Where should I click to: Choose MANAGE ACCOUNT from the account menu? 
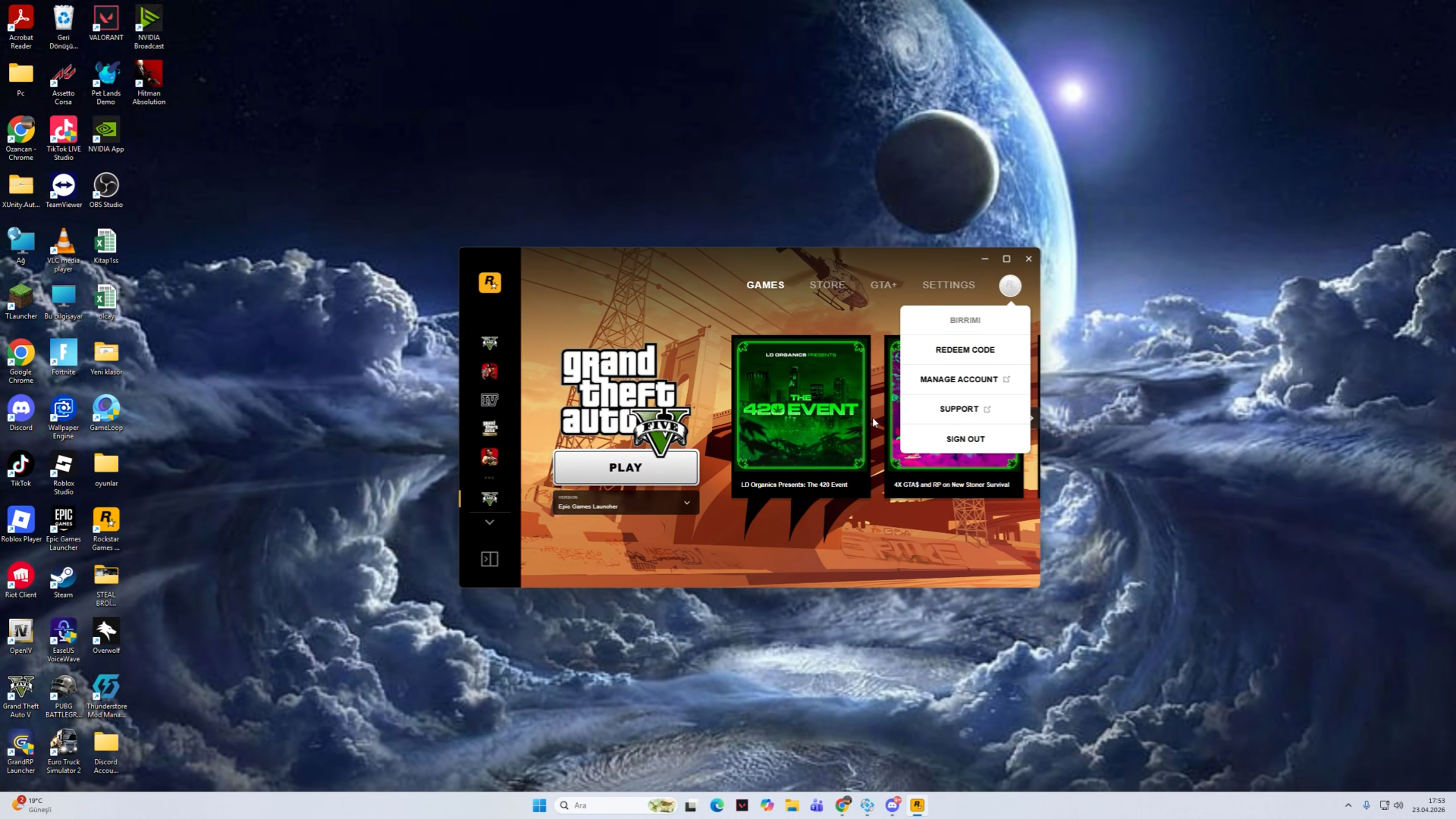965,379
